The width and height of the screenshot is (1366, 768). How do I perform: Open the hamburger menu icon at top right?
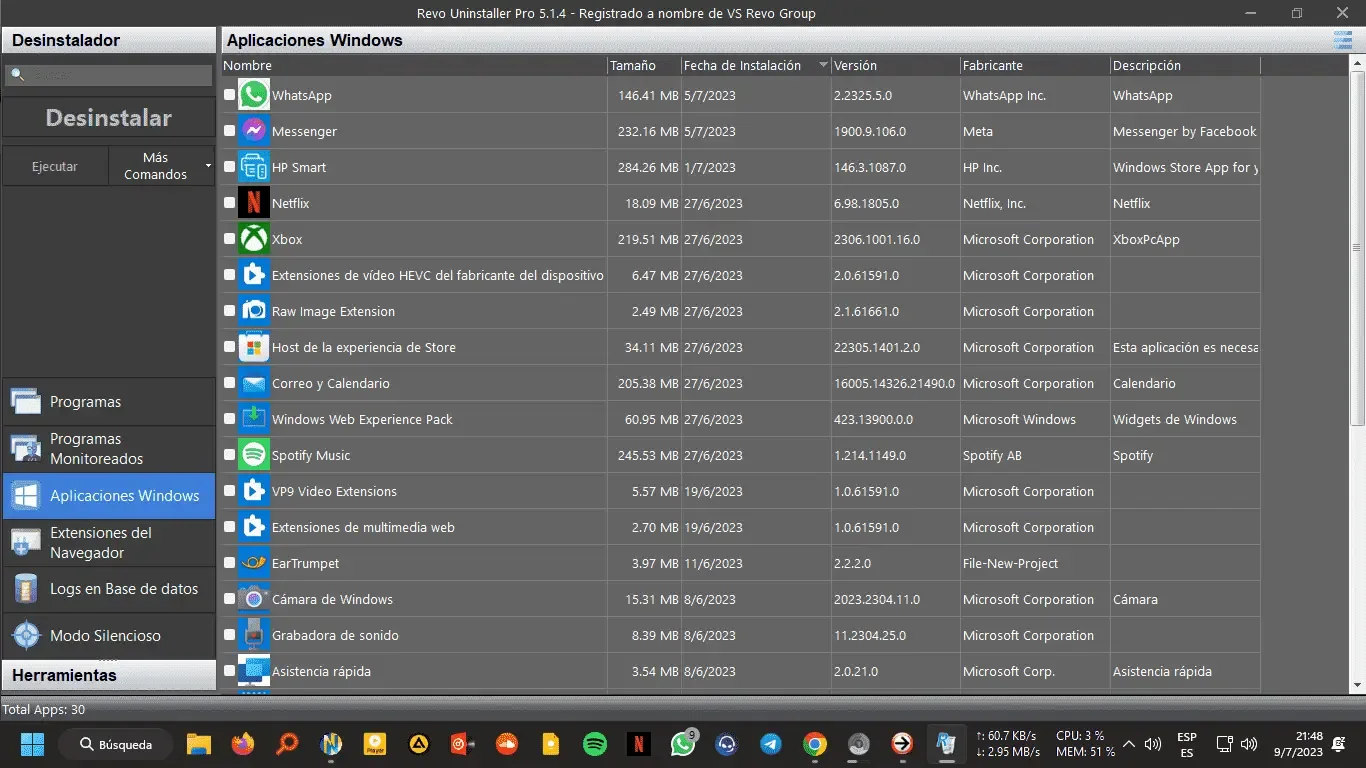tap(1342, 40)
